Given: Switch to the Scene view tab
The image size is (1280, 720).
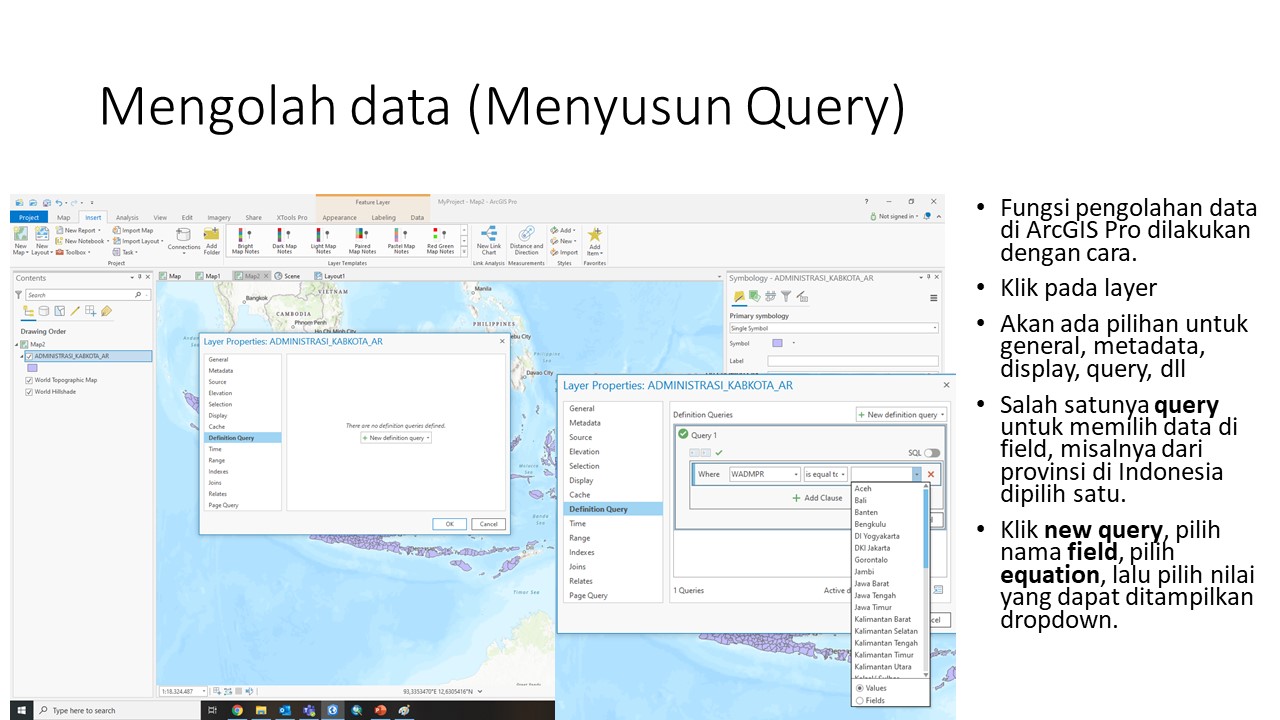Looking at the screenshot, I should point(290,276).
